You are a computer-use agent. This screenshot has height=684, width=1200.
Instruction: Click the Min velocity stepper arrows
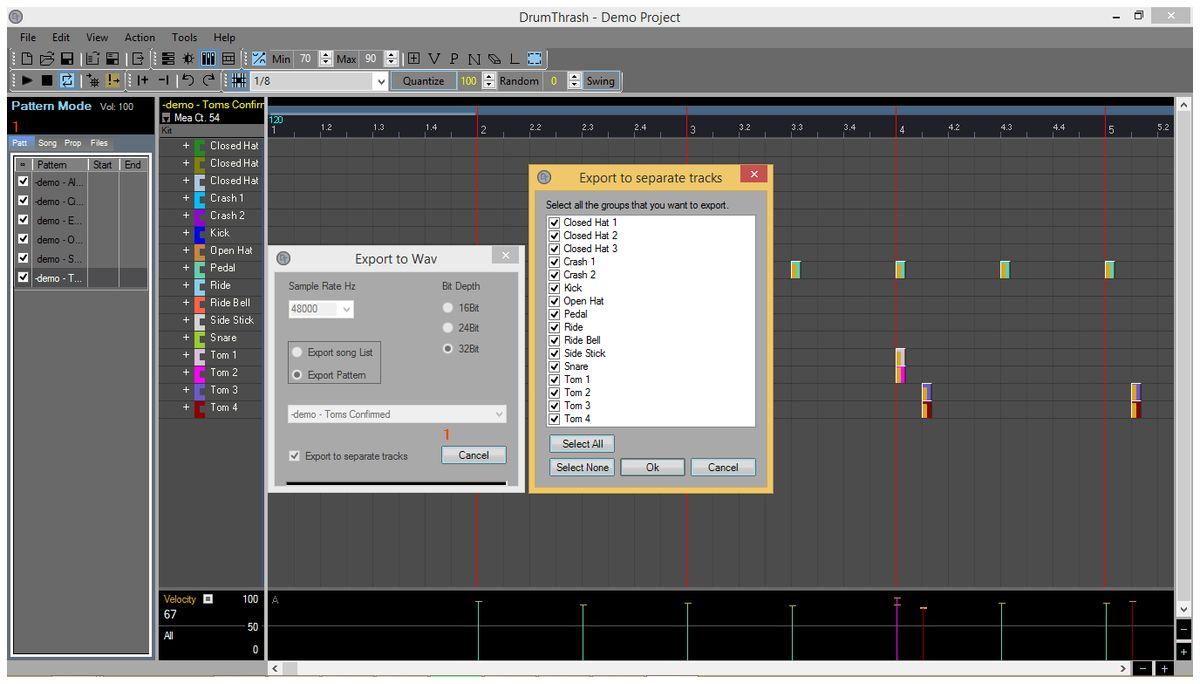pos(325,59)
